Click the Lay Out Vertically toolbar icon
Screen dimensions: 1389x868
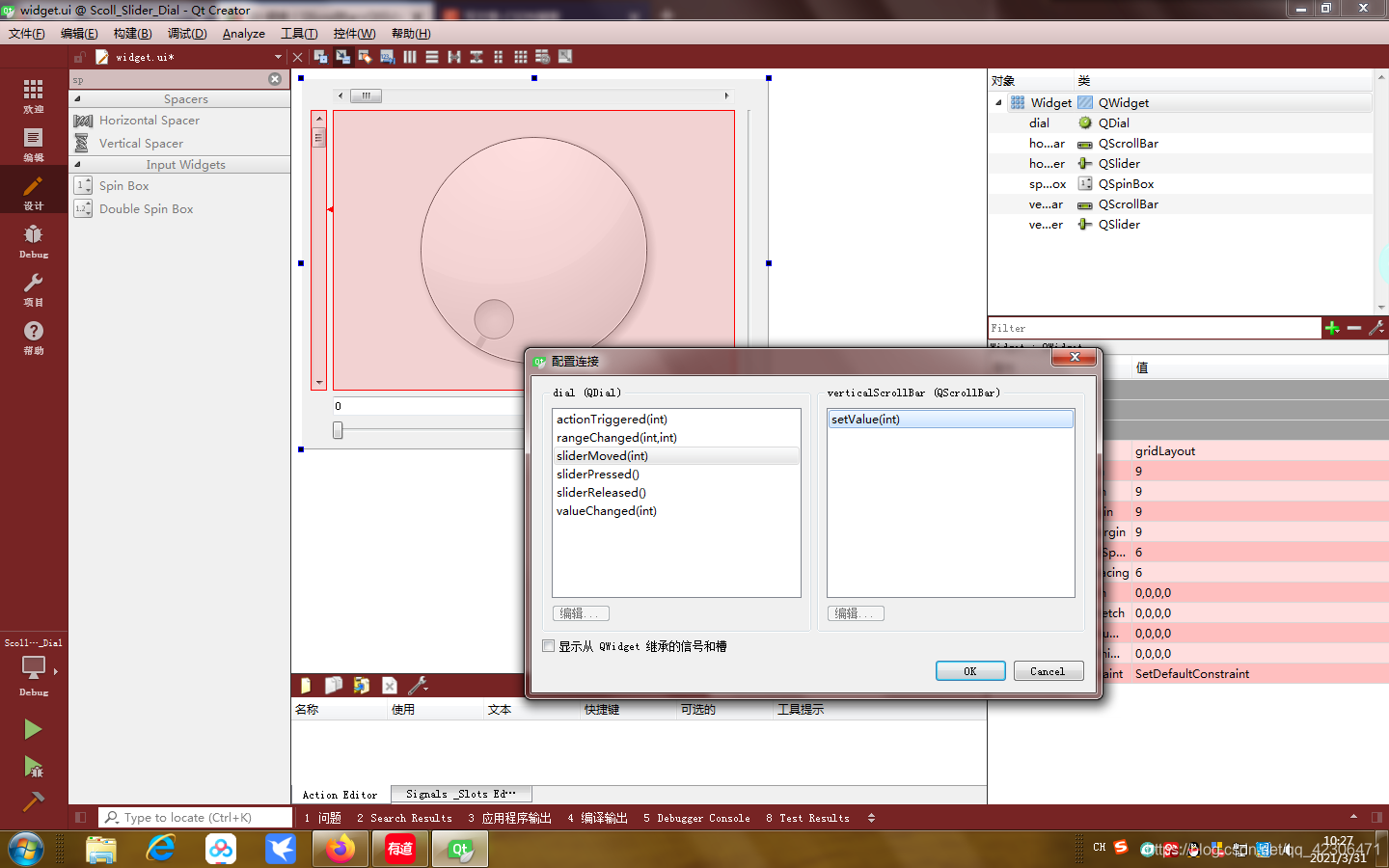[431, 57]
